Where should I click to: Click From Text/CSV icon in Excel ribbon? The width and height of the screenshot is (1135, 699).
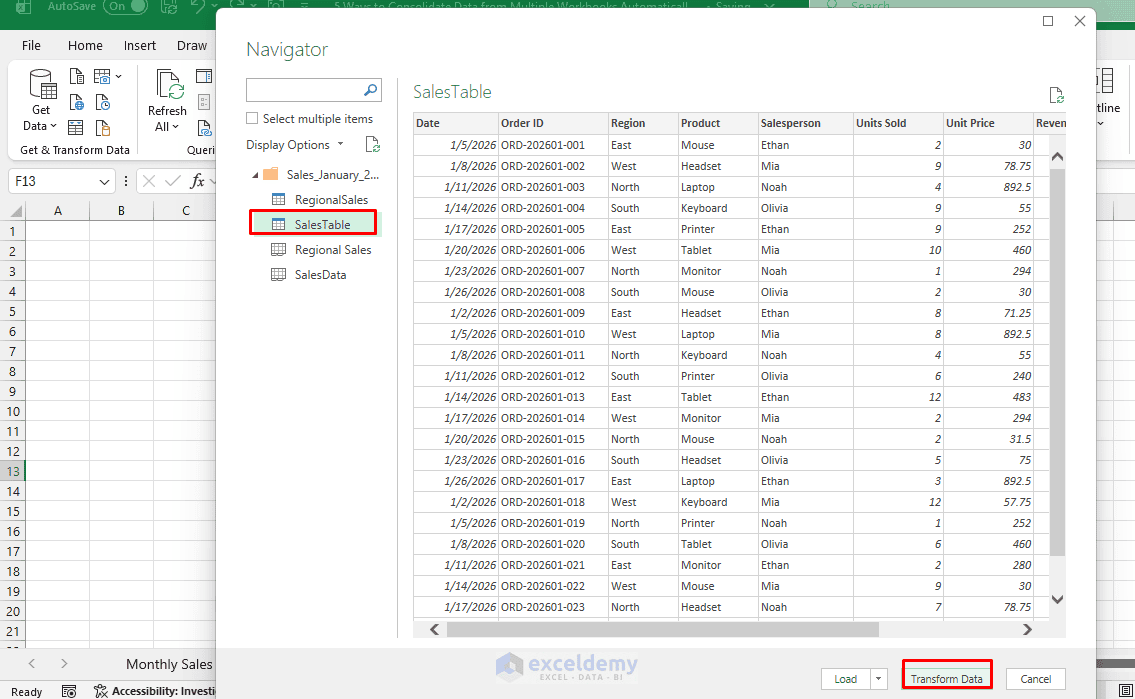[x=76, y=76]
